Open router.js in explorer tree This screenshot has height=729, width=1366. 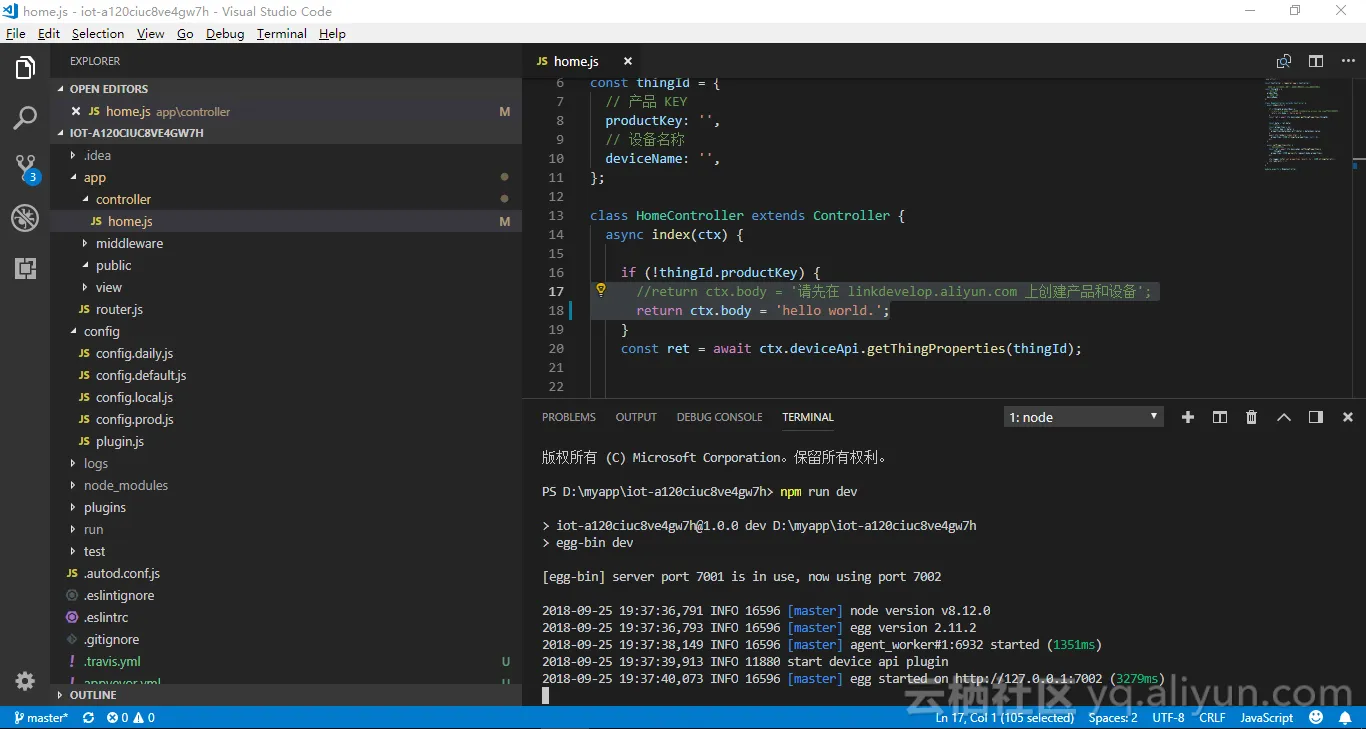click(x=286, y=309)
